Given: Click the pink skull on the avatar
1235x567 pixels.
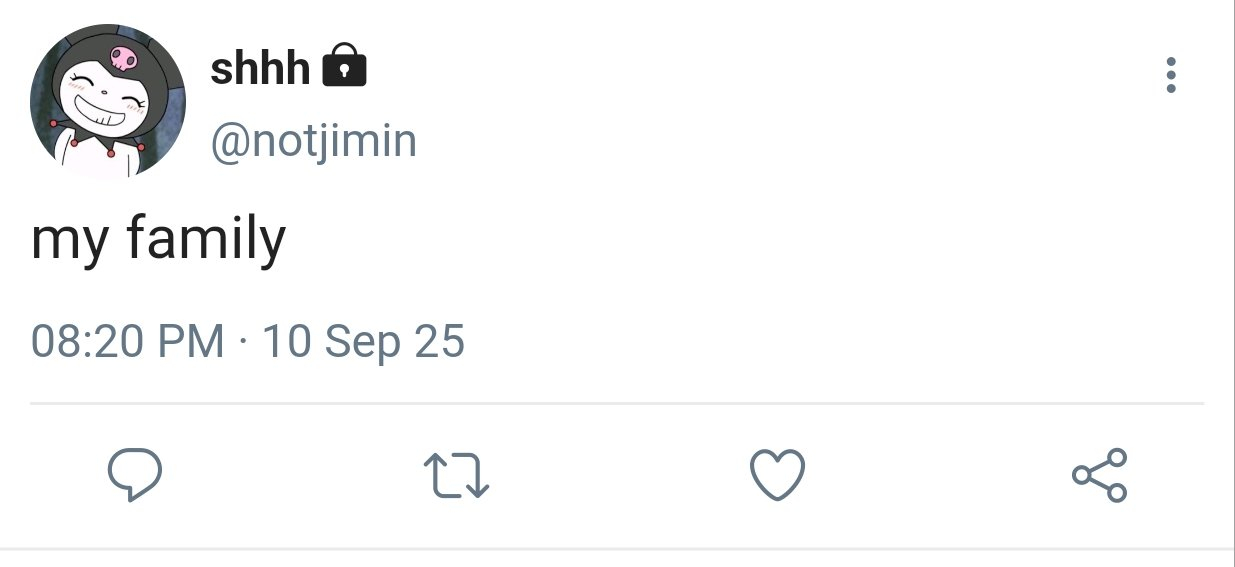Looking at the screenshot, I should click(x=124, y=57).
